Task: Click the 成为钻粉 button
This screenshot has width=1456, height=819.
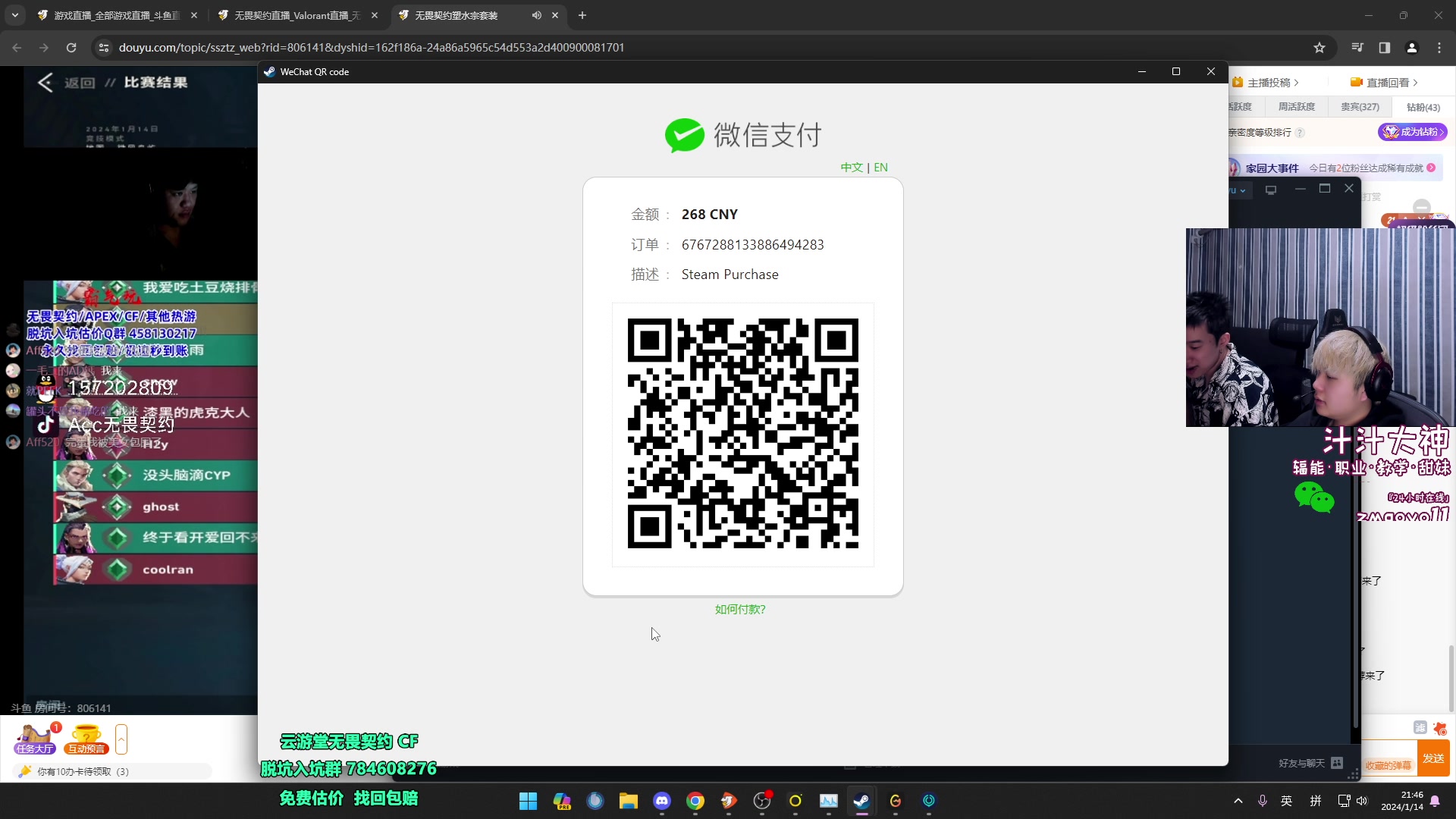Action: point(1413,132)
